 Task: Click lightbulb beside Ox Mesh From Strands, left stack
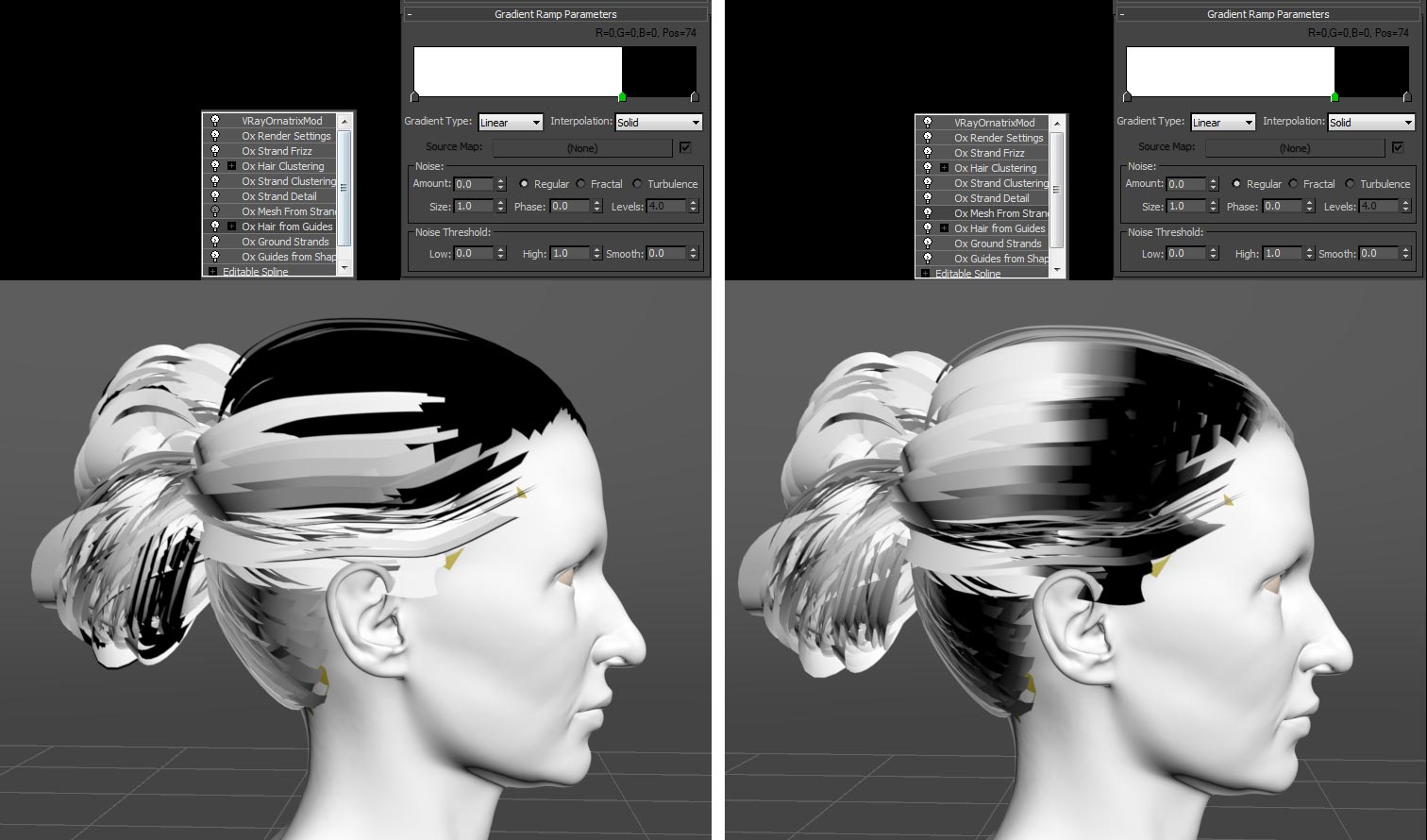tap(215, 211)
